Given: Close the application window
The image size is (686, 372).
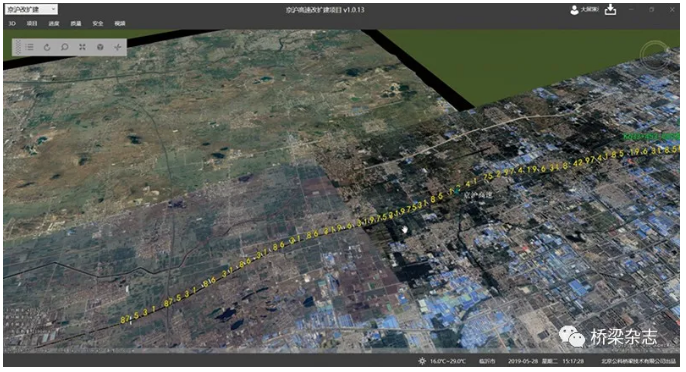Looking at the screenshot, I should 672,9.
